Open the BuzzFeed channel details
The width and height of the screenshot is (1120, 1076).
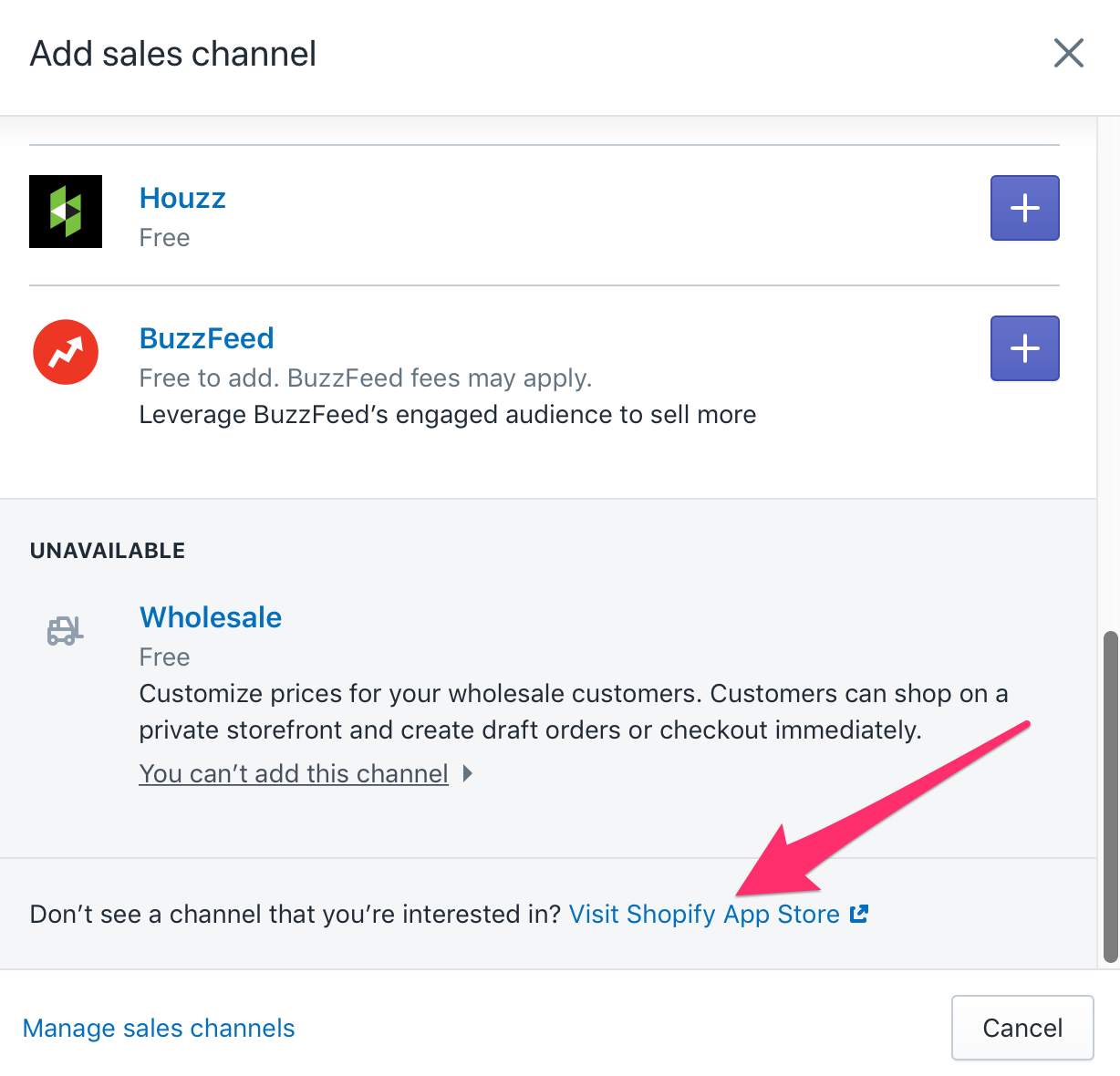click(x=206, y=337)
